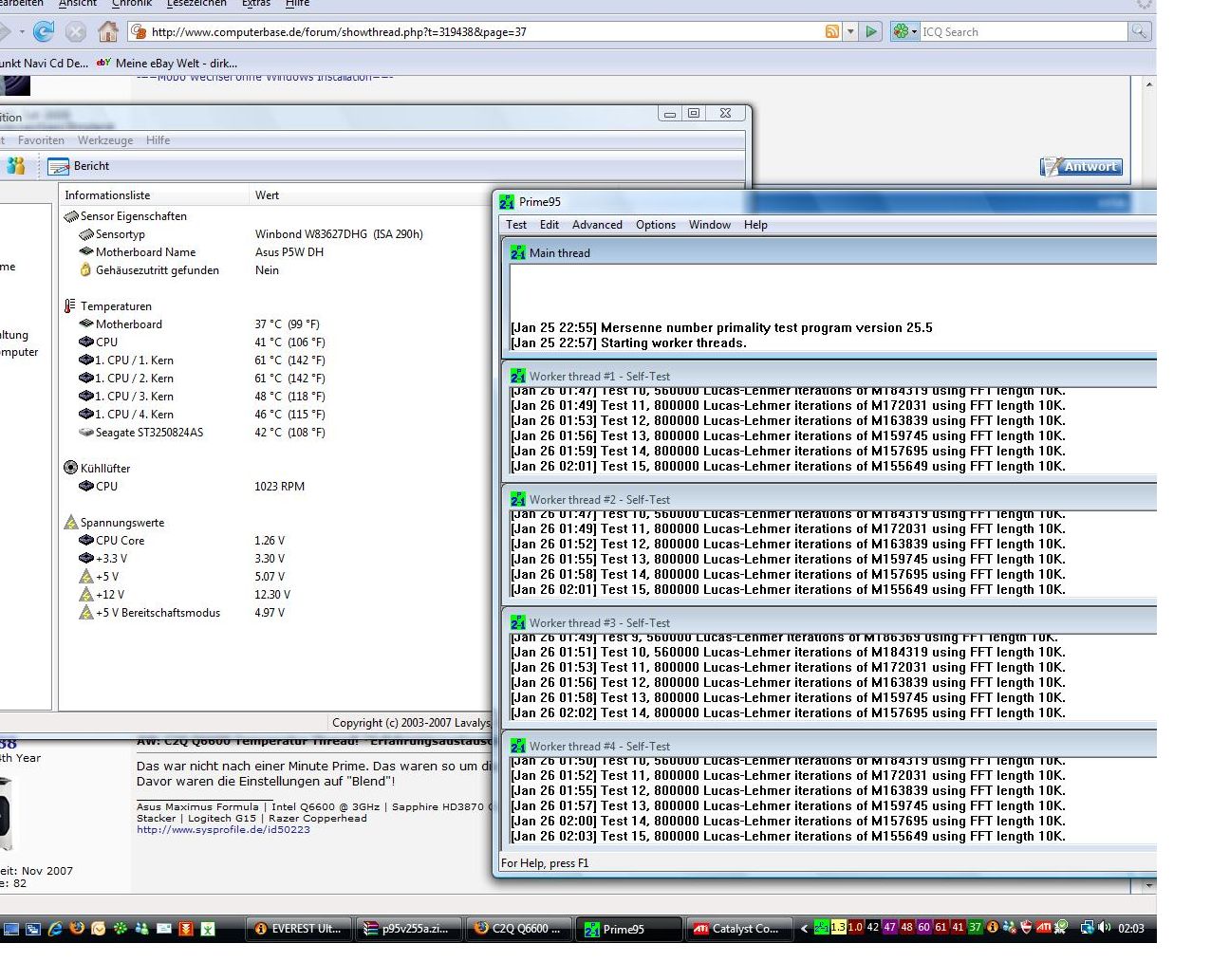
Task: Click the search magnifier button
Action: point(1139,31)
